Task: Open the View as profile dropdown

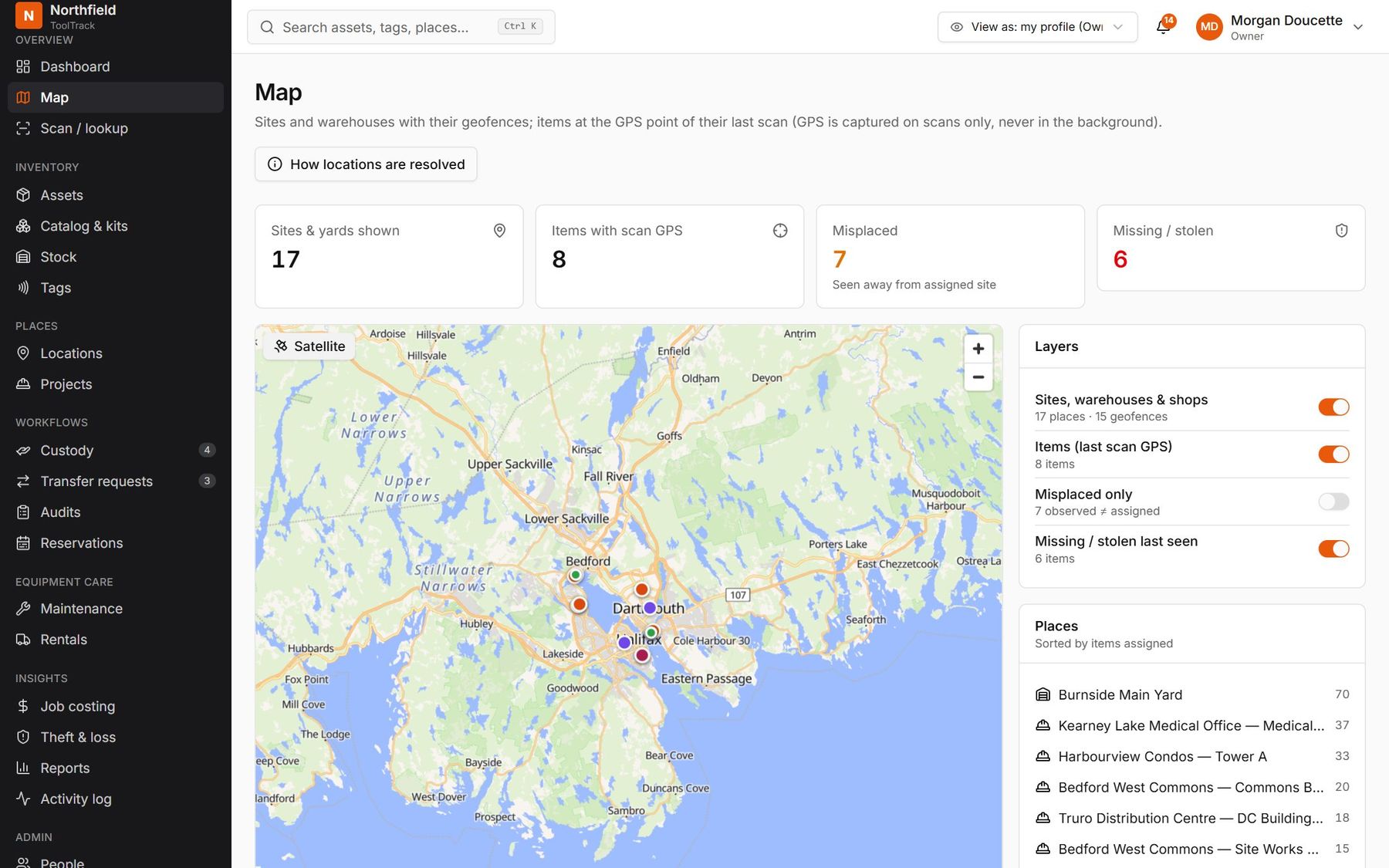Action: tap(1037, 27)
